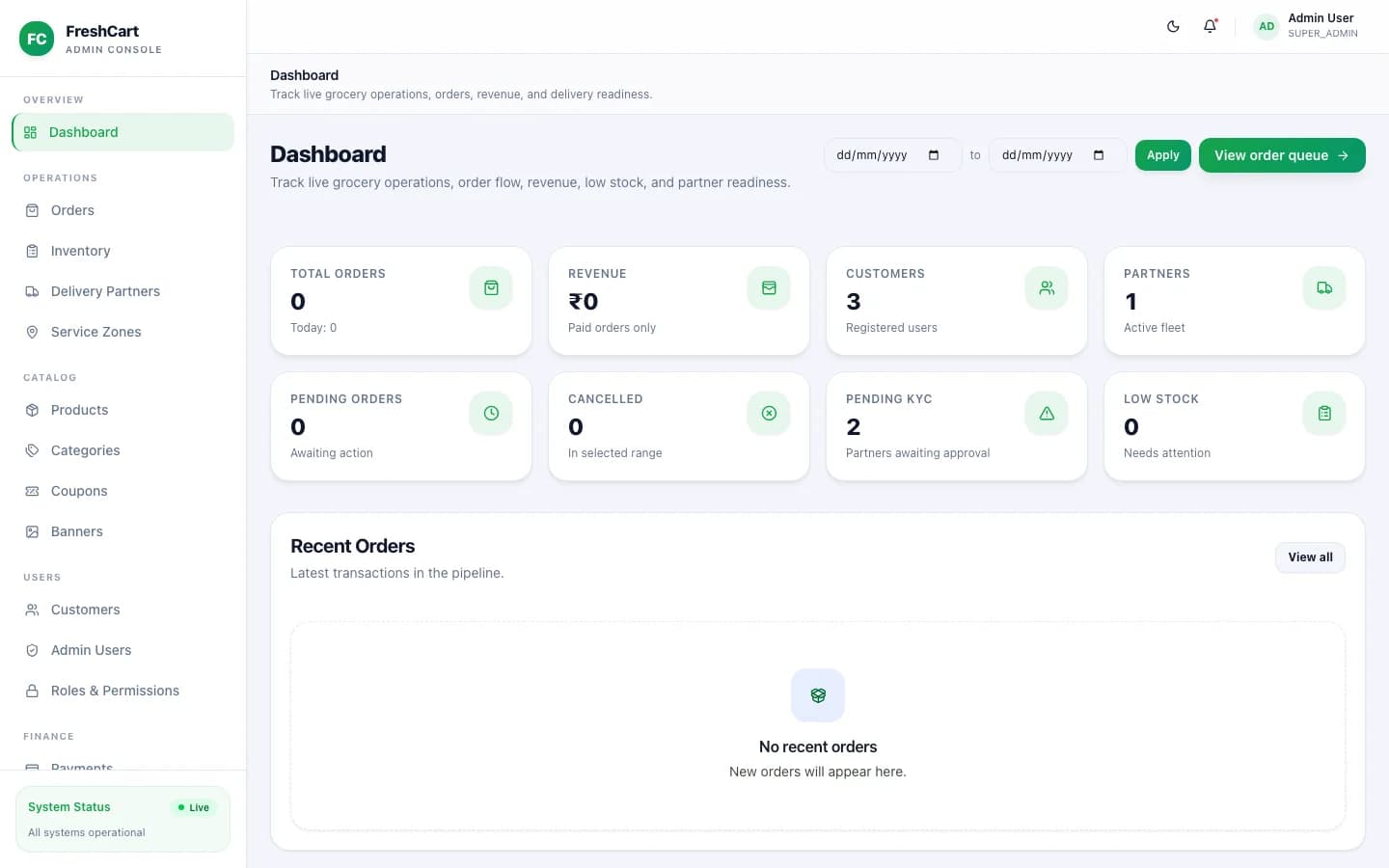Screen dimensions: 1389x868
Task: Go to Orders in the sidebar
Action: (123, 210)
